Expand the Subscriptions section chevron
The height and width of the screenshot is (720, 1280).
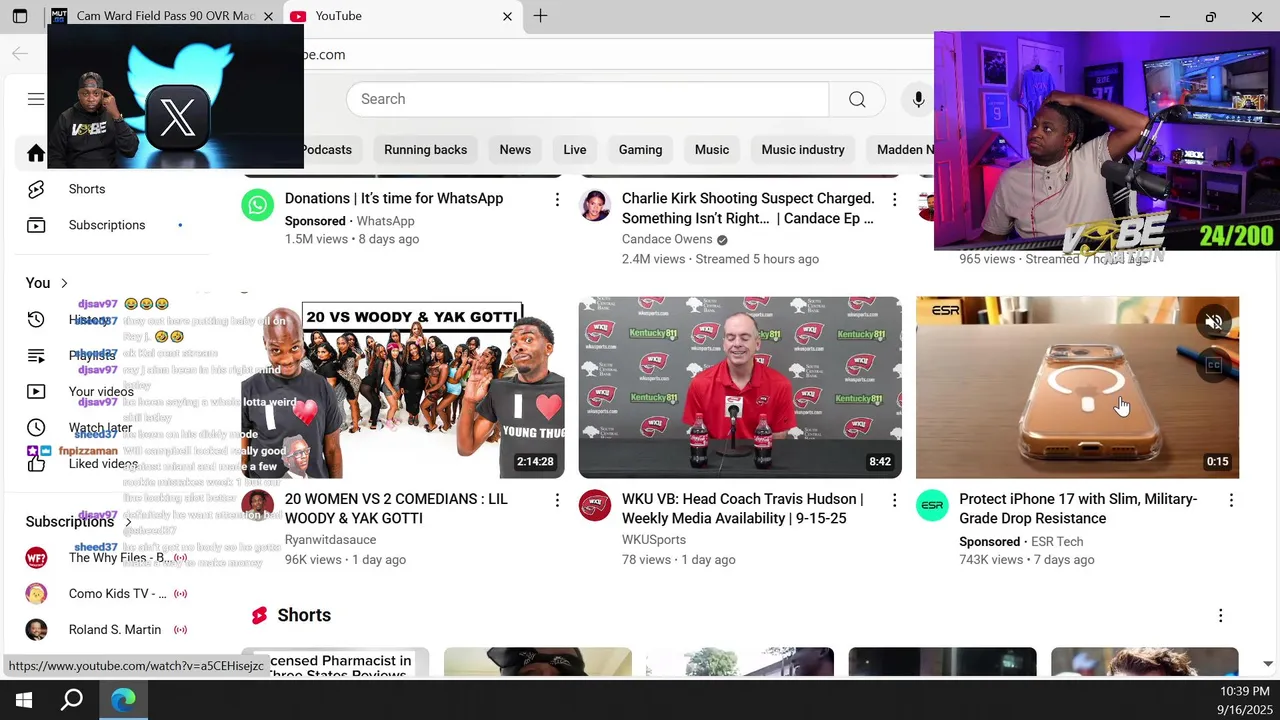click(x=128, y=522)
